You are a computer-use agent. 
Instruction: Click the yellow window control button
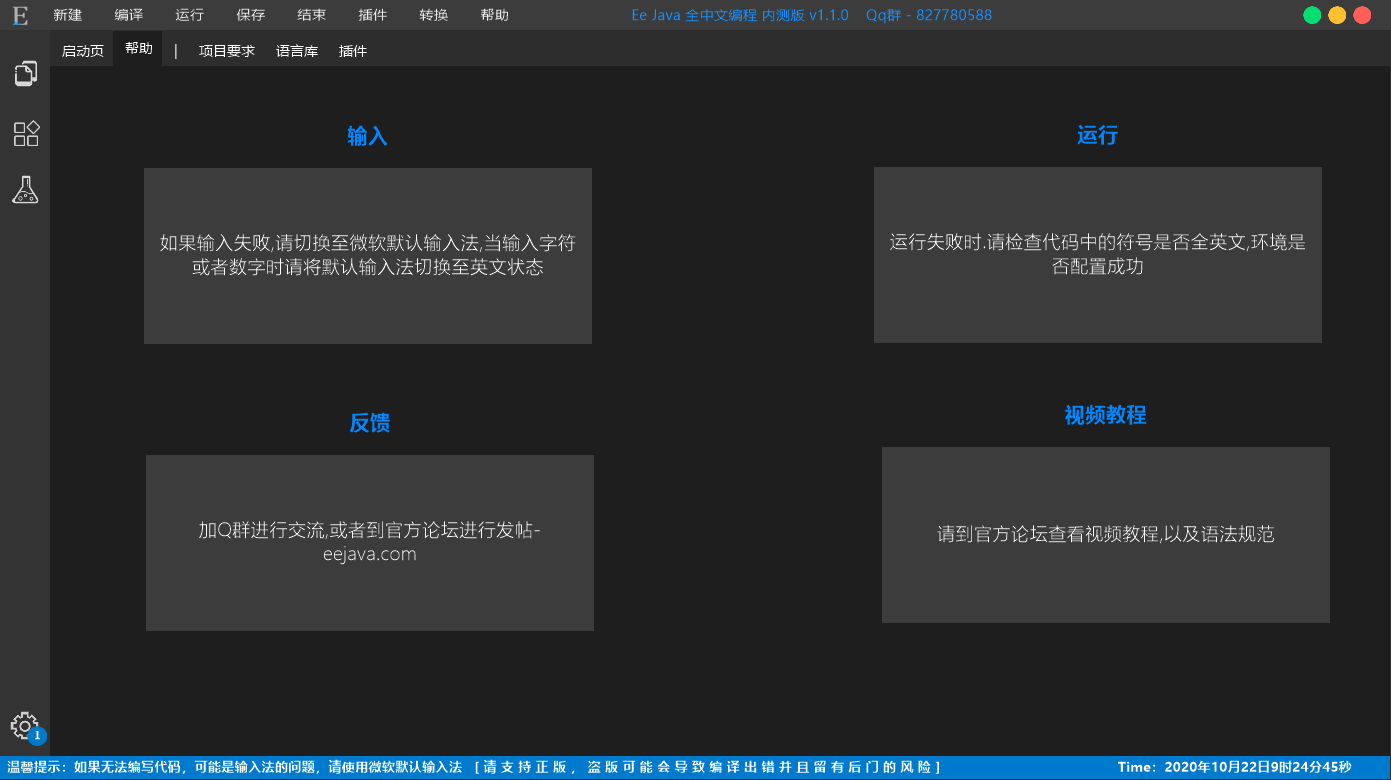coord(1337,15)
